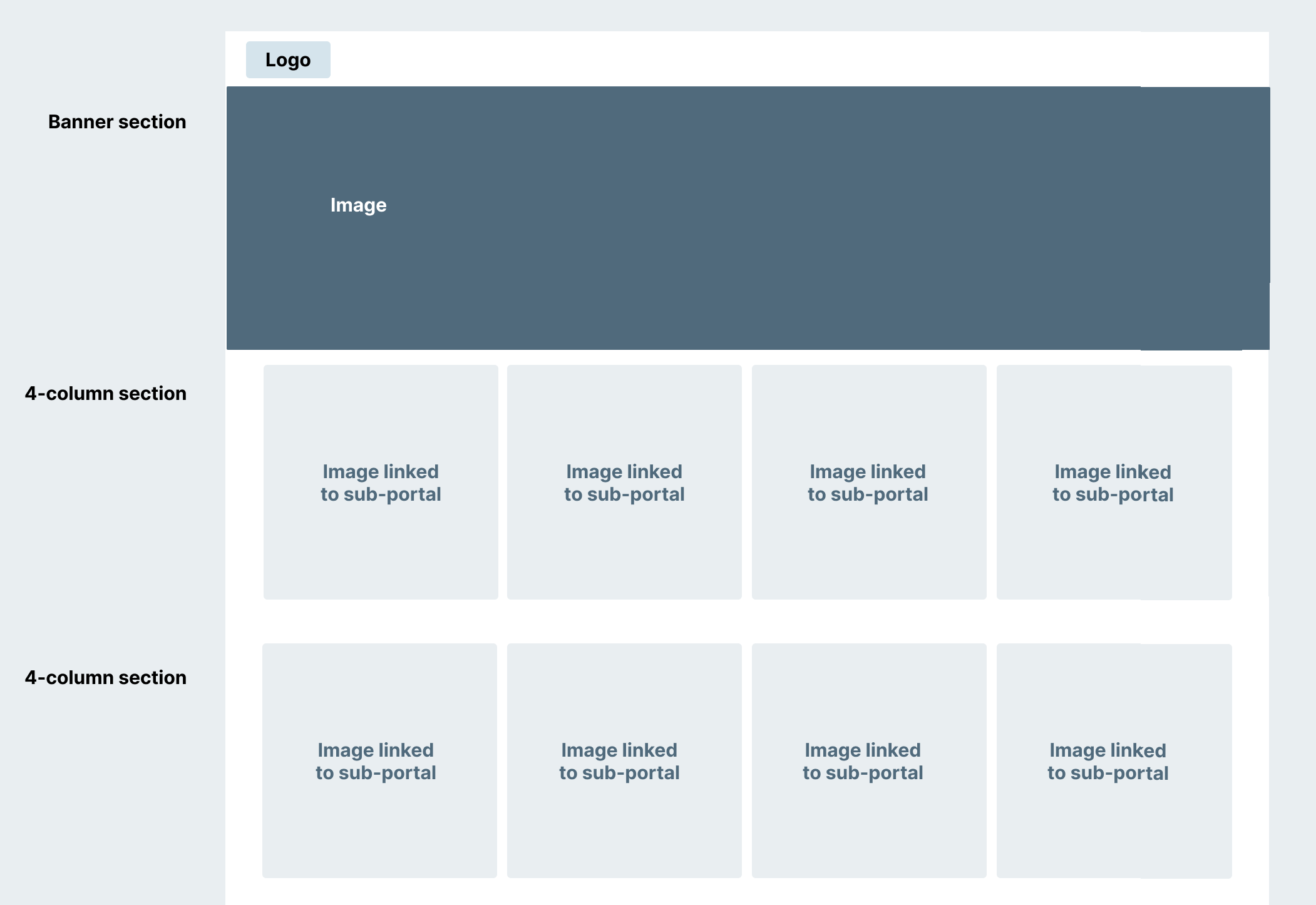Screen dimensions: 1316x905
Task: Select the upper '4-column section' label
Action: click(x=105, y=393)
